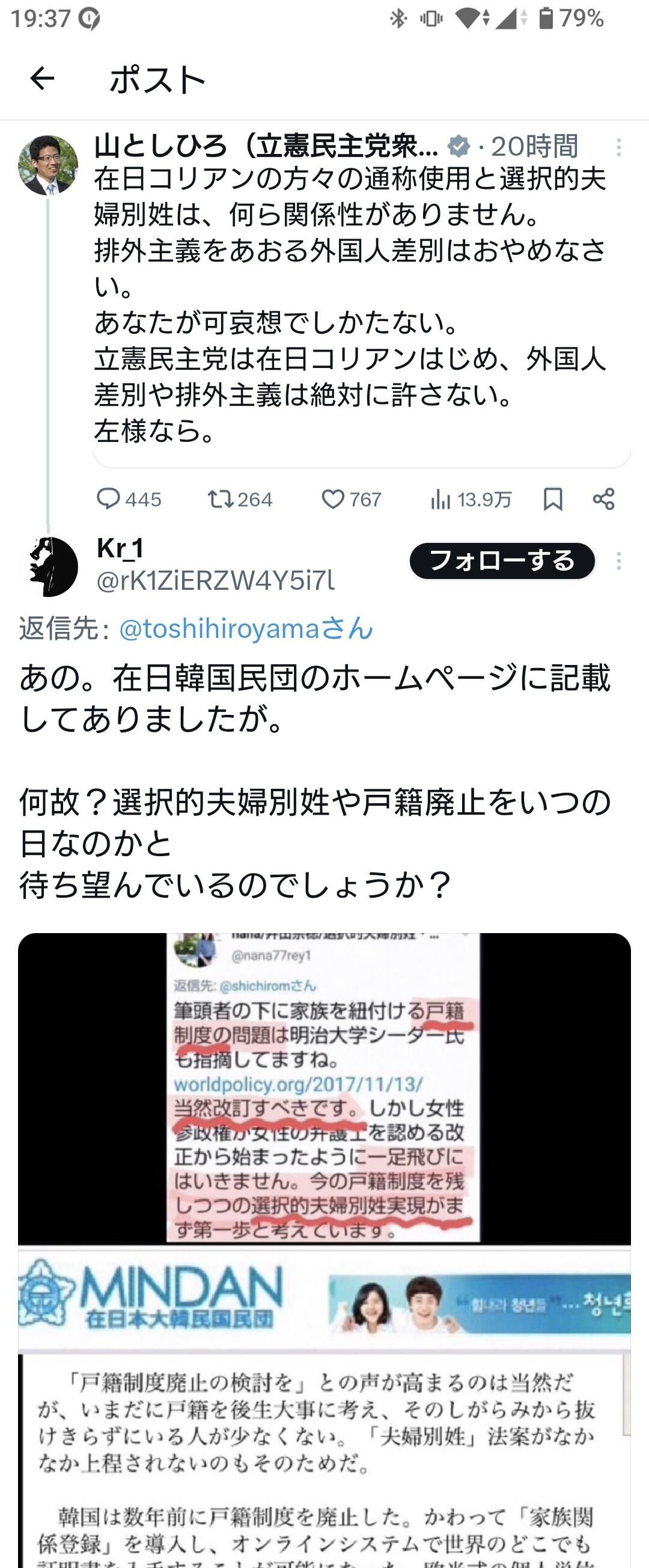The image size is (649, 1568).
Task: Follow Kr_1 with the フォローする button
Action: (502, 560)
